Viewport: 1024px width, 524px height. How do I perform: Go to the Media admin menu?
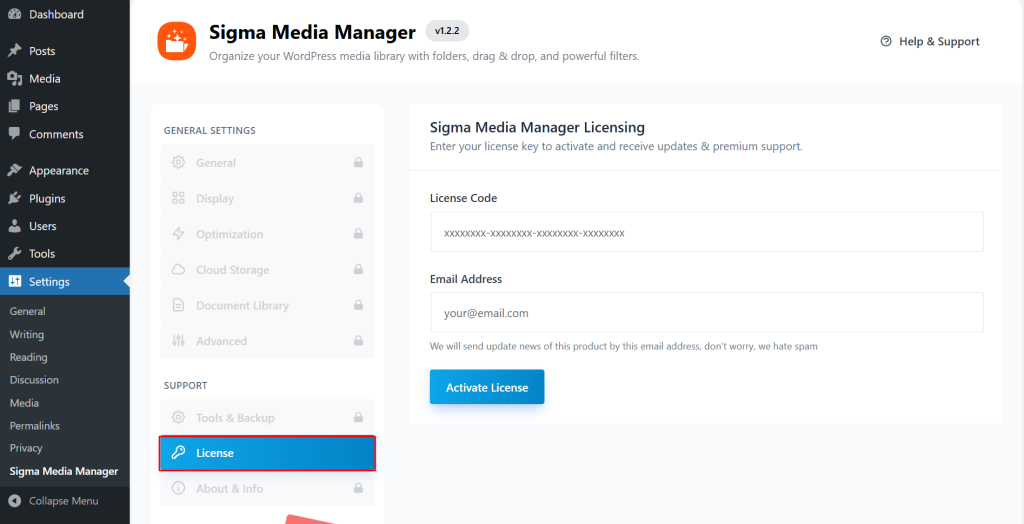tap(65, 78)
